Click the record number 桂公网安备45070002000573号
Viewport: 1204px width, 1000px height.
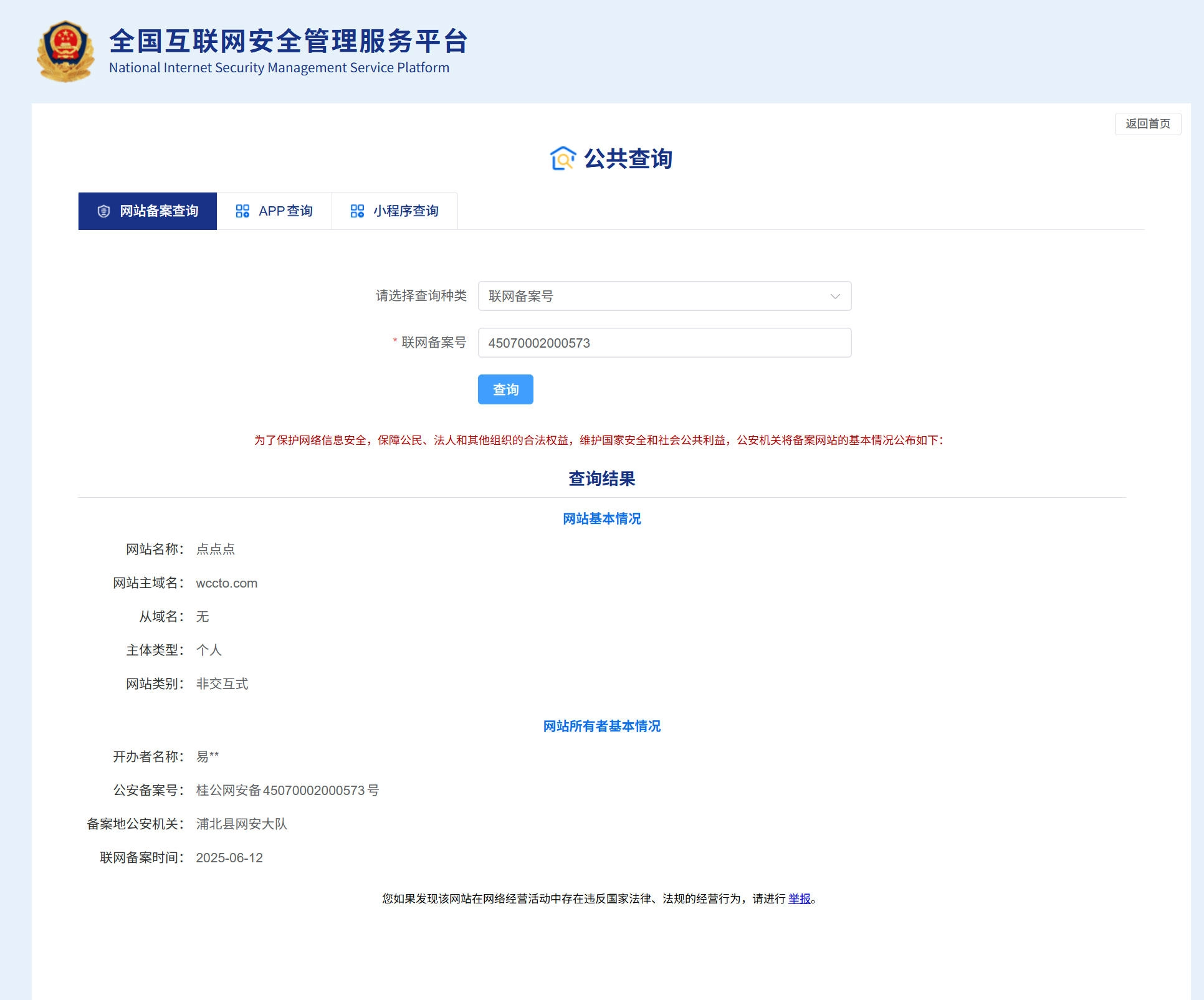(287, 790)
